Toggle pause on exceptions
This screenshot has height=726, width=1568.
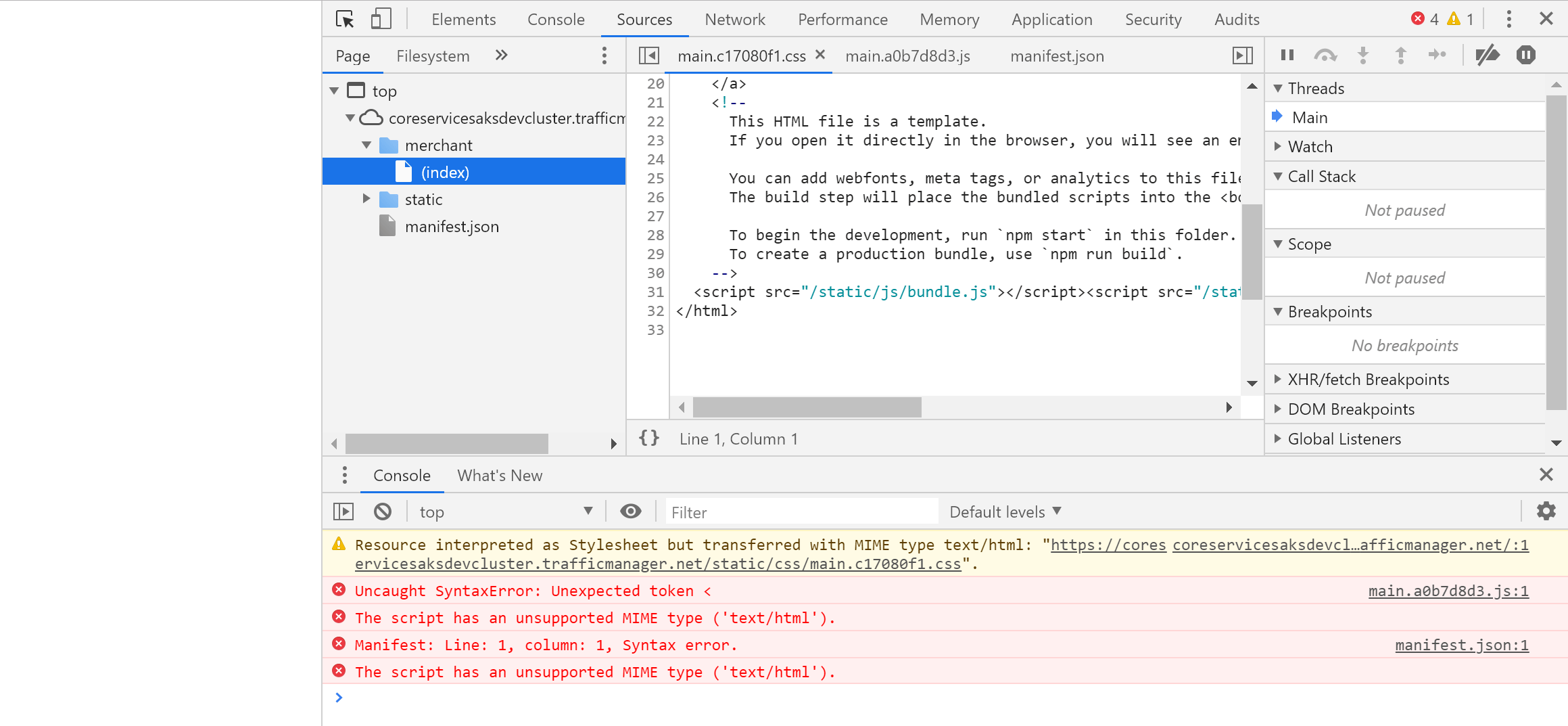pos(1526,55)
